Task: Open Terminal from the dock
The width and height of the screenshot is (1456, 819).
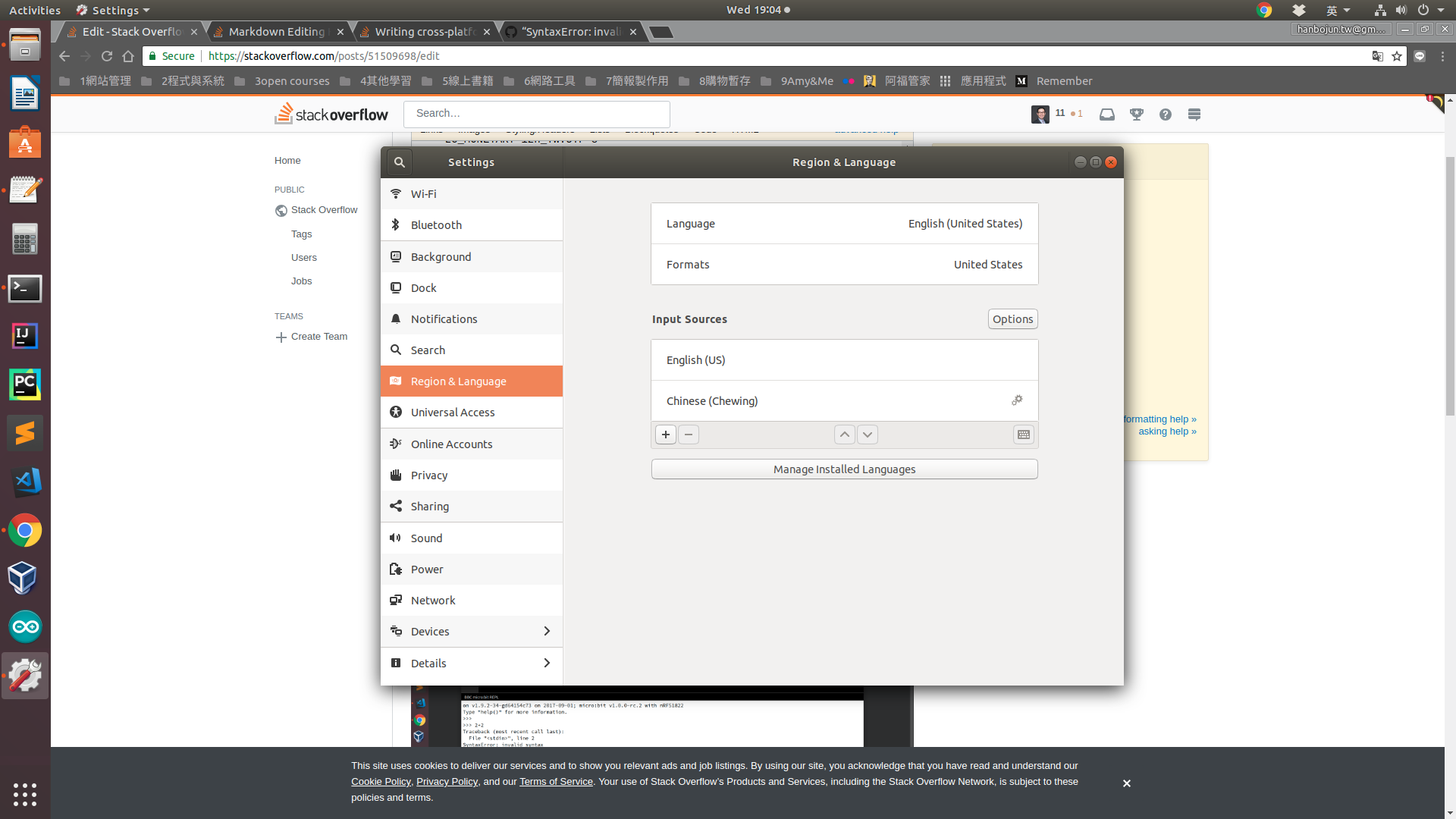Action: pyautogui.click(x=25, y=288)
